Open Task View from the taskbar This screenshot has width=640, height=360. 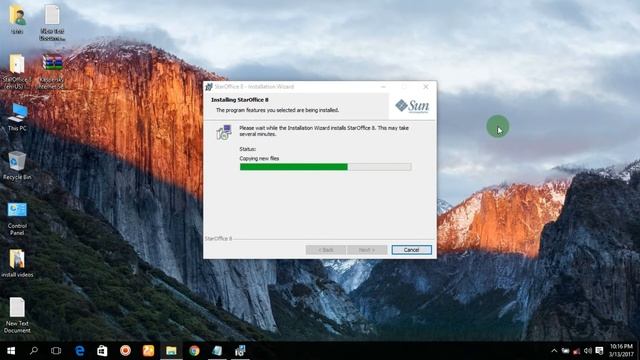[56, 351]
